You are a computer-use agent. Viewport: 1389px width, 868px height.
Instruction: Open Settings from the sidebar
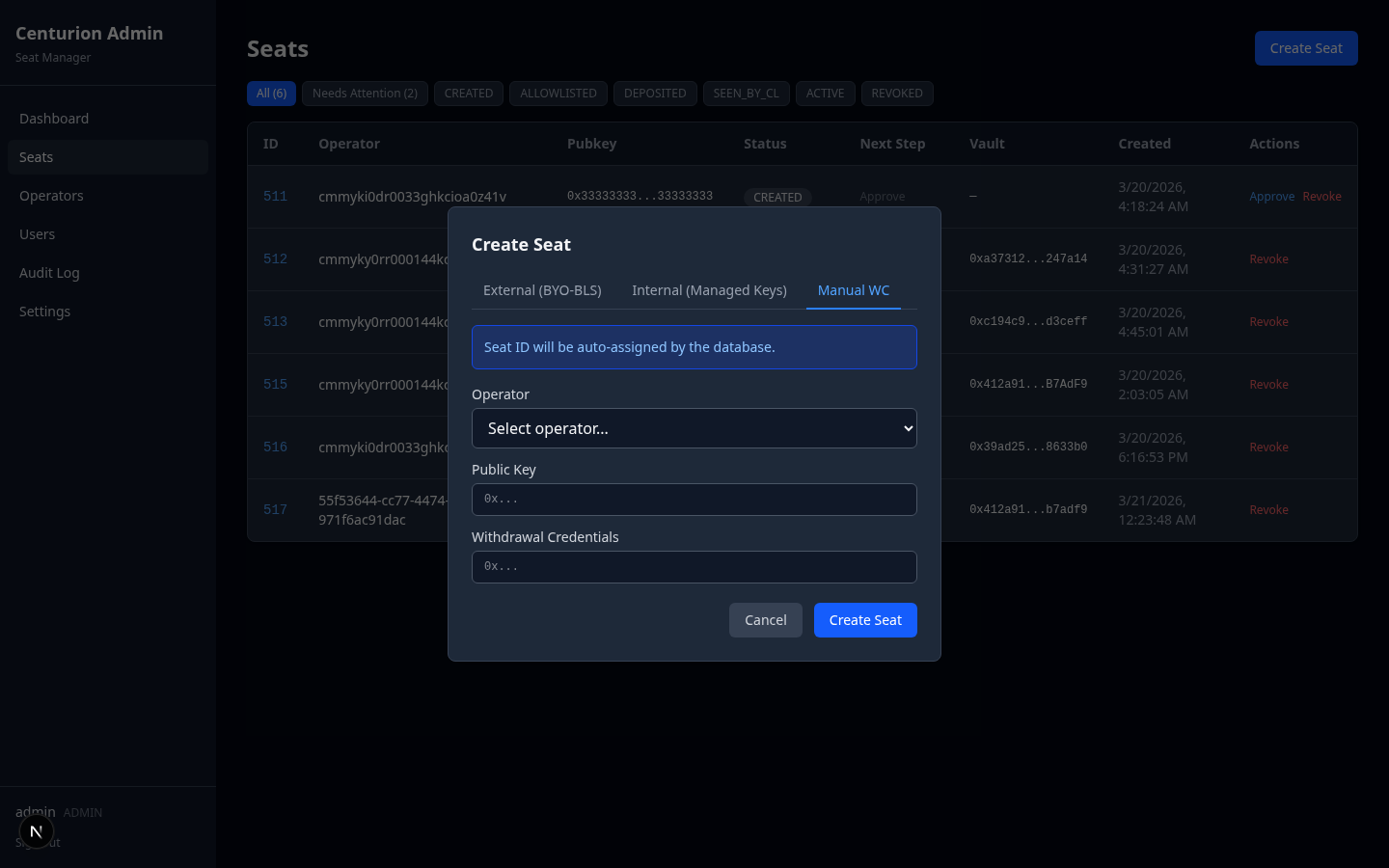(44, 312)
